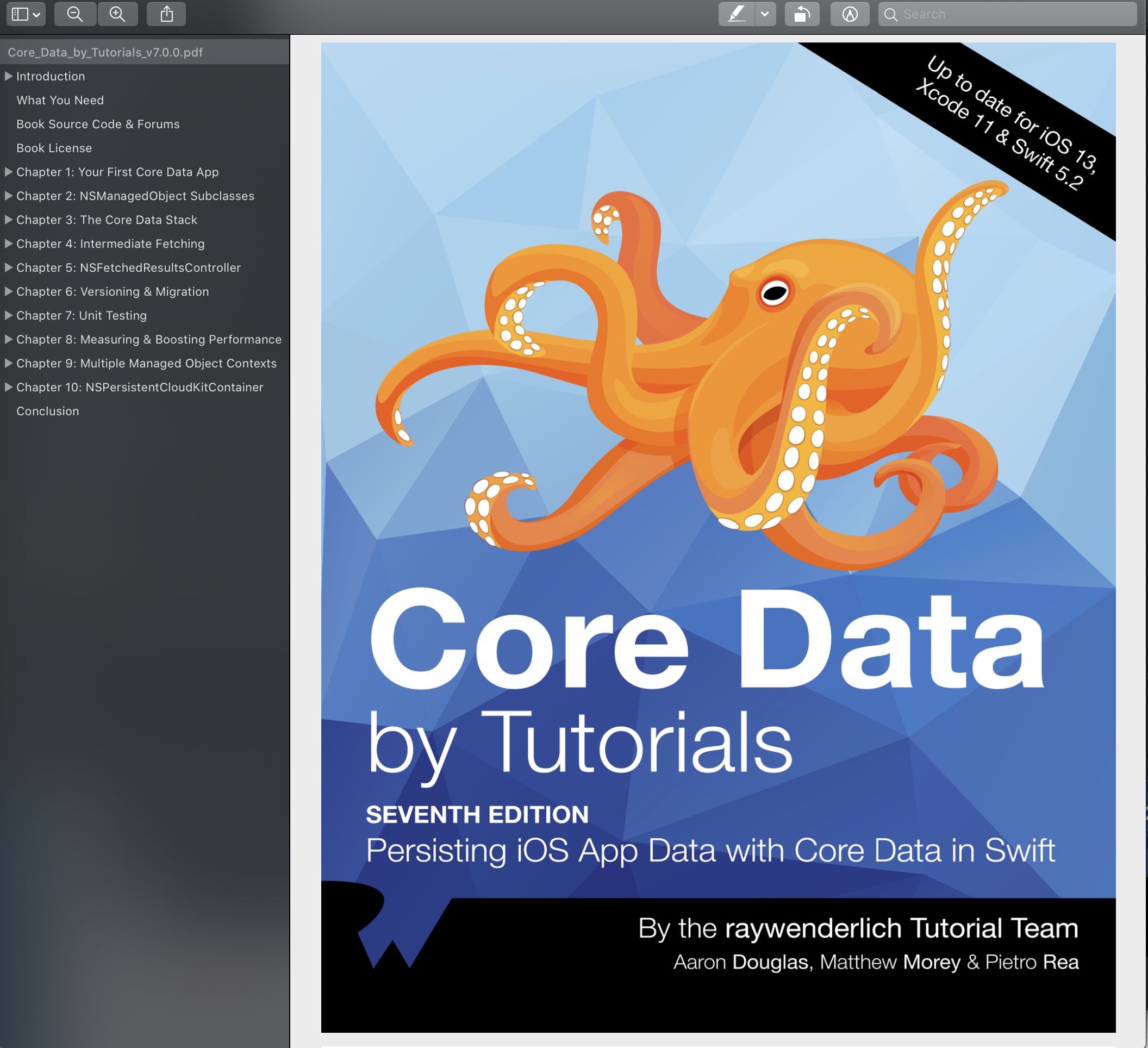The width and height of the screenshot is (1148, 1048).
Task: Click the magnifier icon in search field
Action: [x=890, y=14]
